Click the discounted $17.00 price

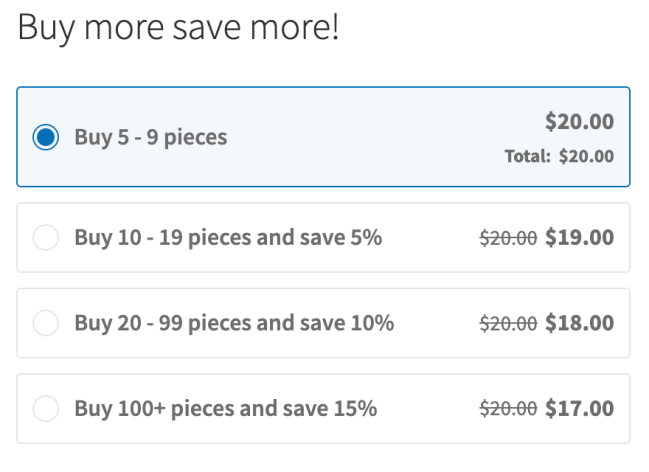tap(579, 408)
